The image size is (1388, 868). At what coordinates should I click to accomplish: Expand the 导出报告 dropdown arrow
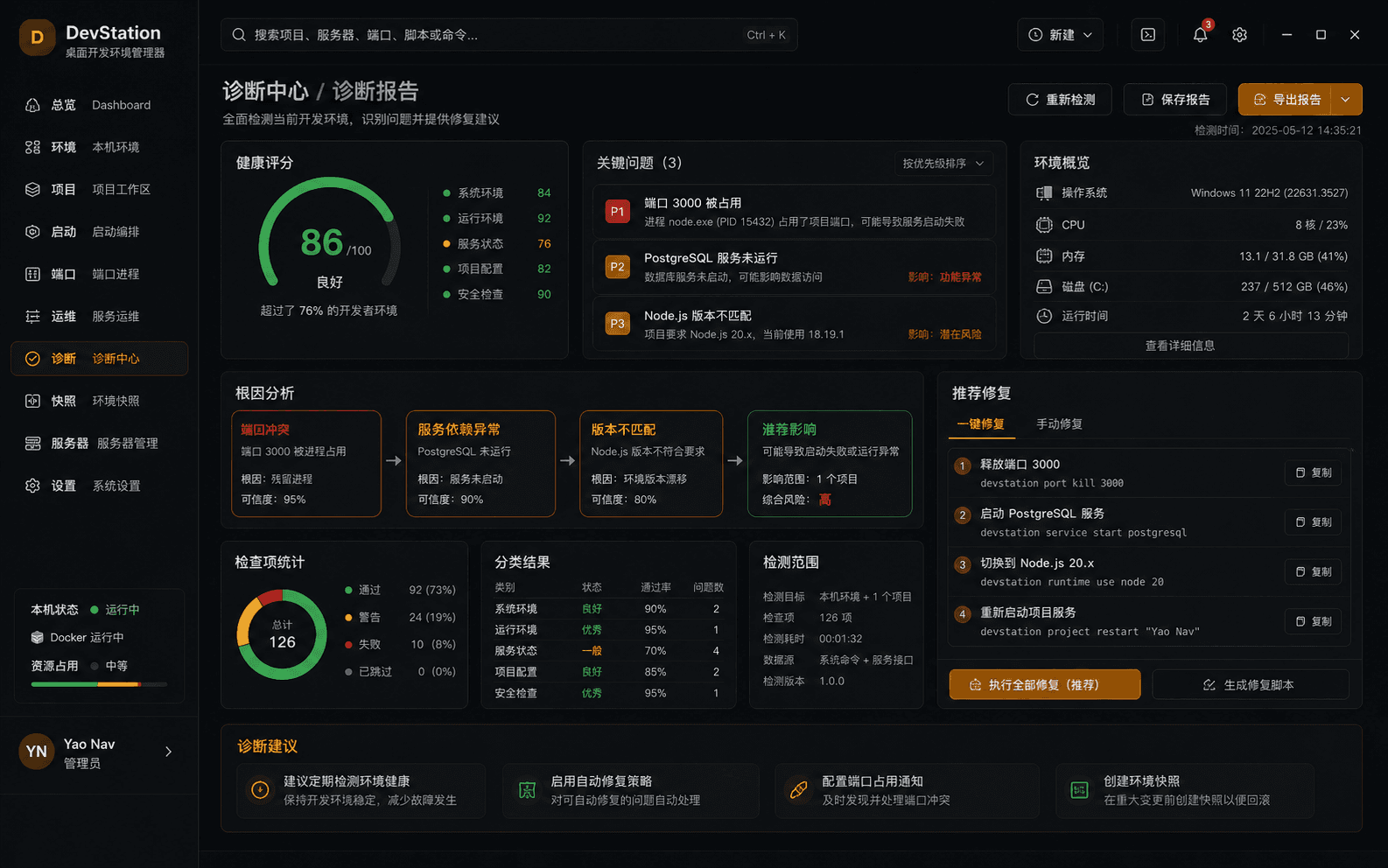point(1346,100)
